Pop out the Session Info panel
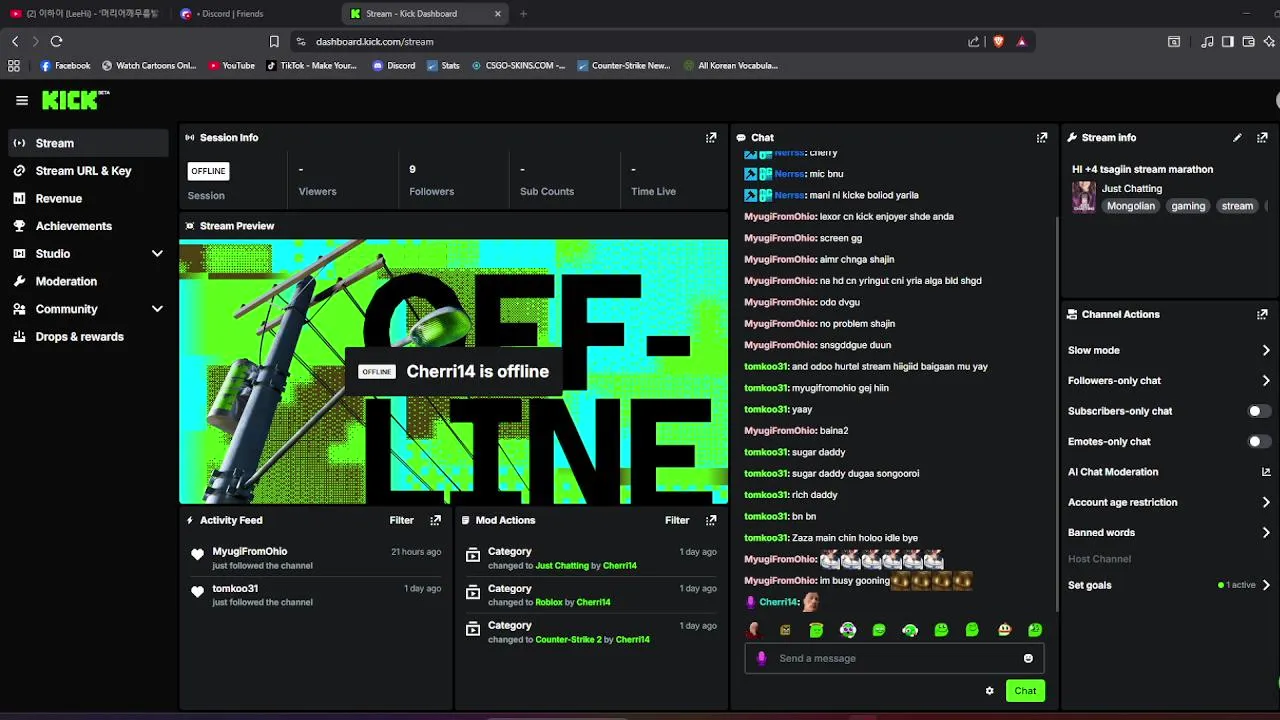The image size is (1280, 720). (x=711, y=138)
